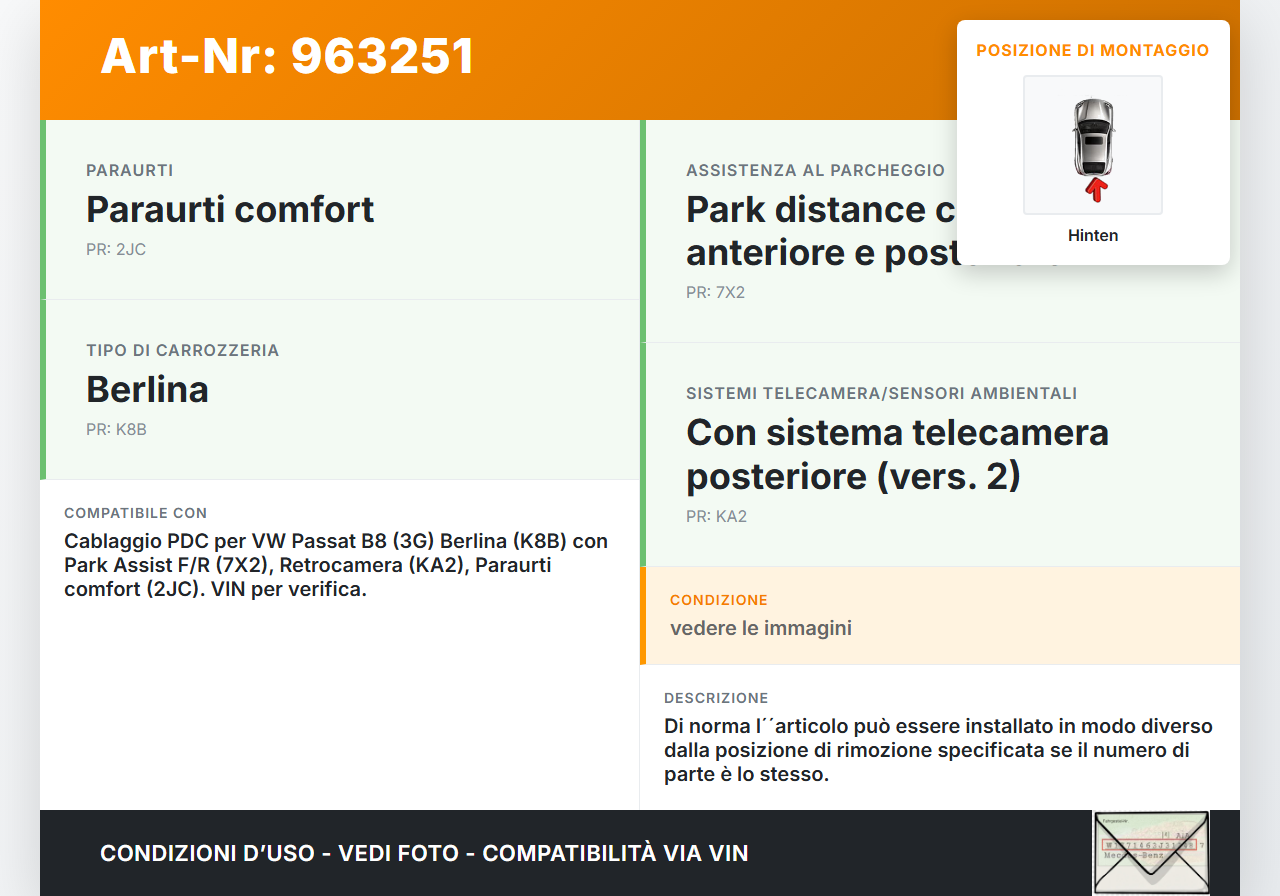Click the top-view car icon under Posizione di Montaggio

pyautogui.click(x=1092, y=145)
